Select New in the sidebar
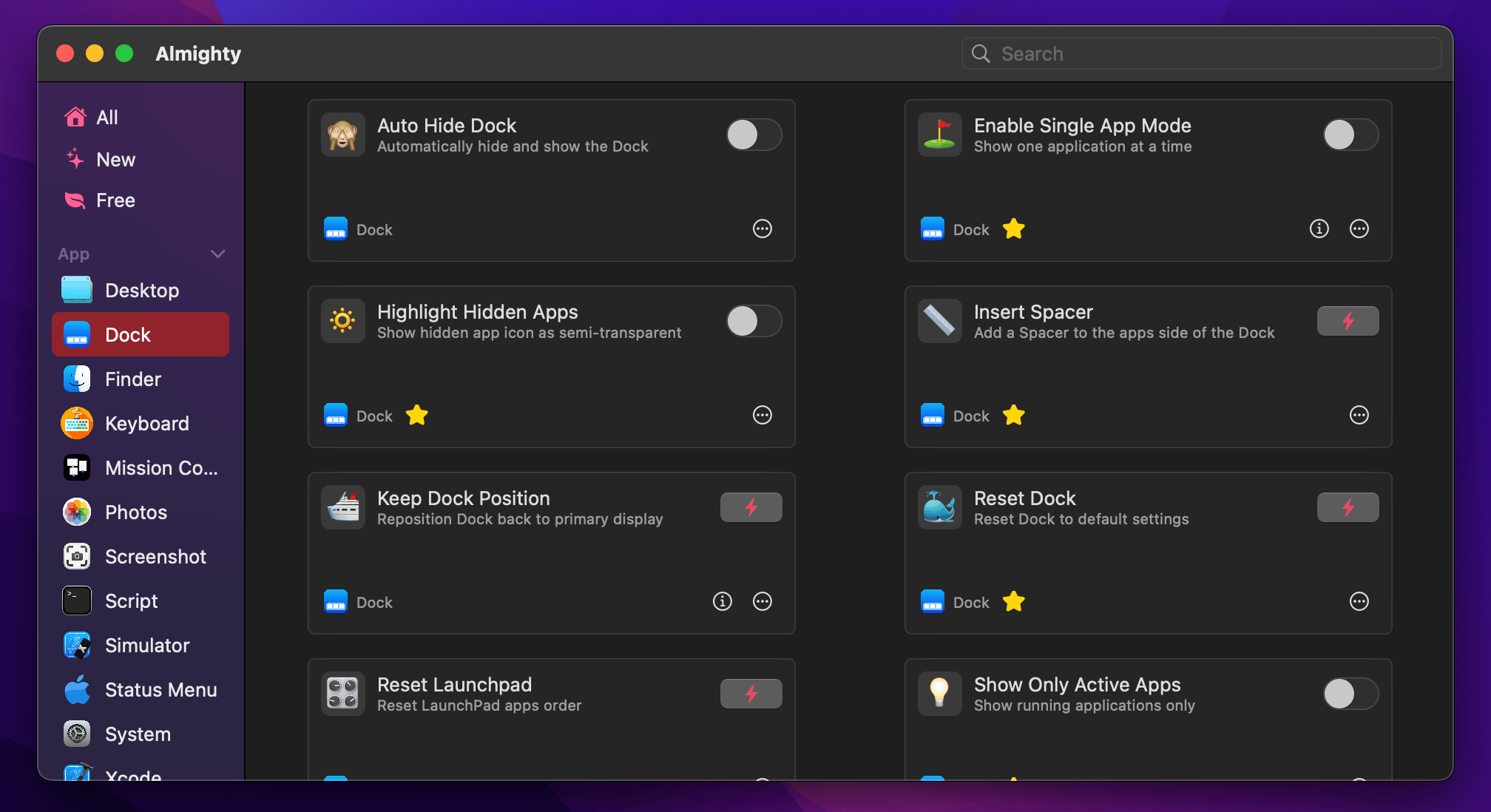 (x=141, y=160)
